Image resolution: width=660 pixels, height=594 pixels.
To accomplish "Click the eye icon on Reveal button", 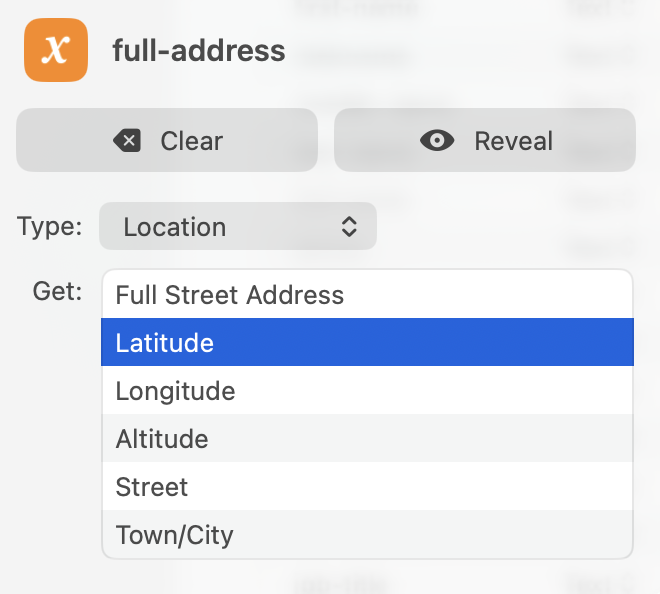I will click(437, 141).
